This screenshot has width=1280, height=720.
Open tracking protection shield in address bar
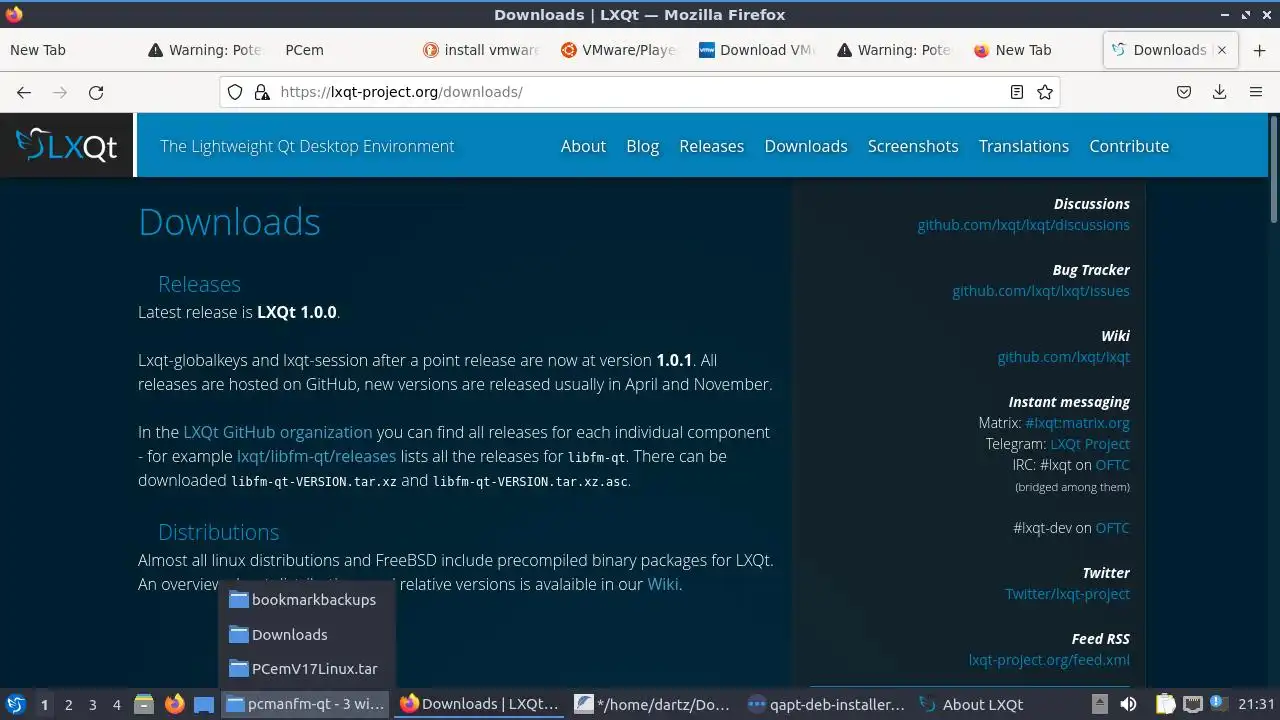click(235, 92)
